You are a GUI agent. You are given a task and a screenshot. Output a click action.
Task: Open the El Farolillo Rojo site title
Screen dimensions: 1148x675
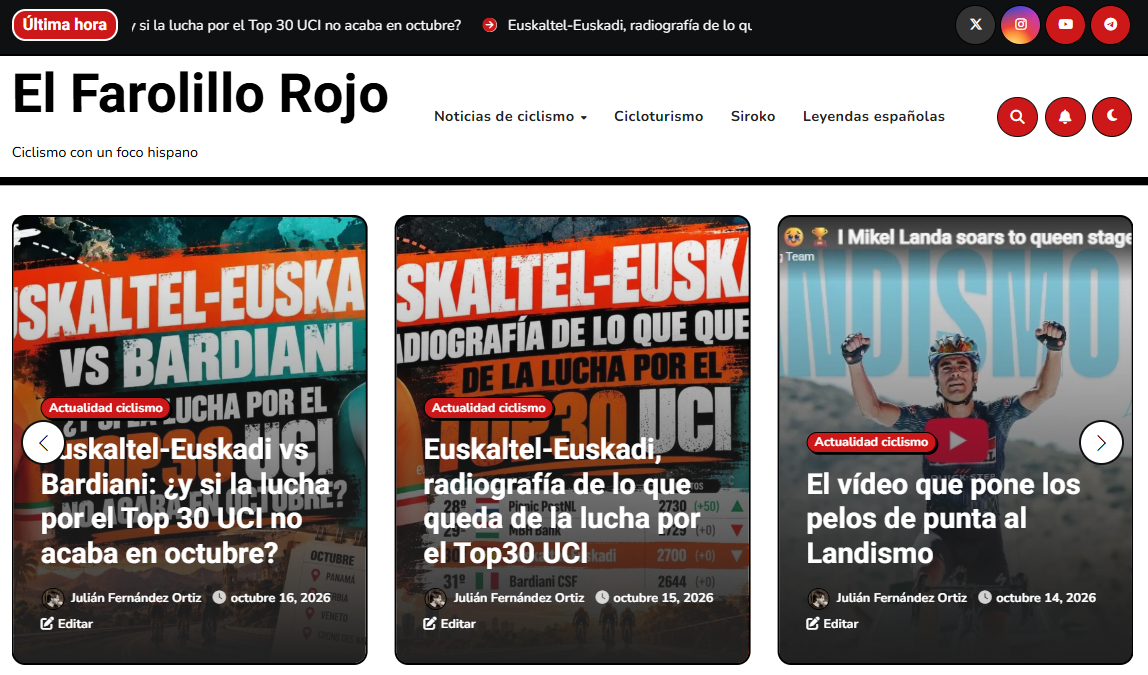[200, 94]
